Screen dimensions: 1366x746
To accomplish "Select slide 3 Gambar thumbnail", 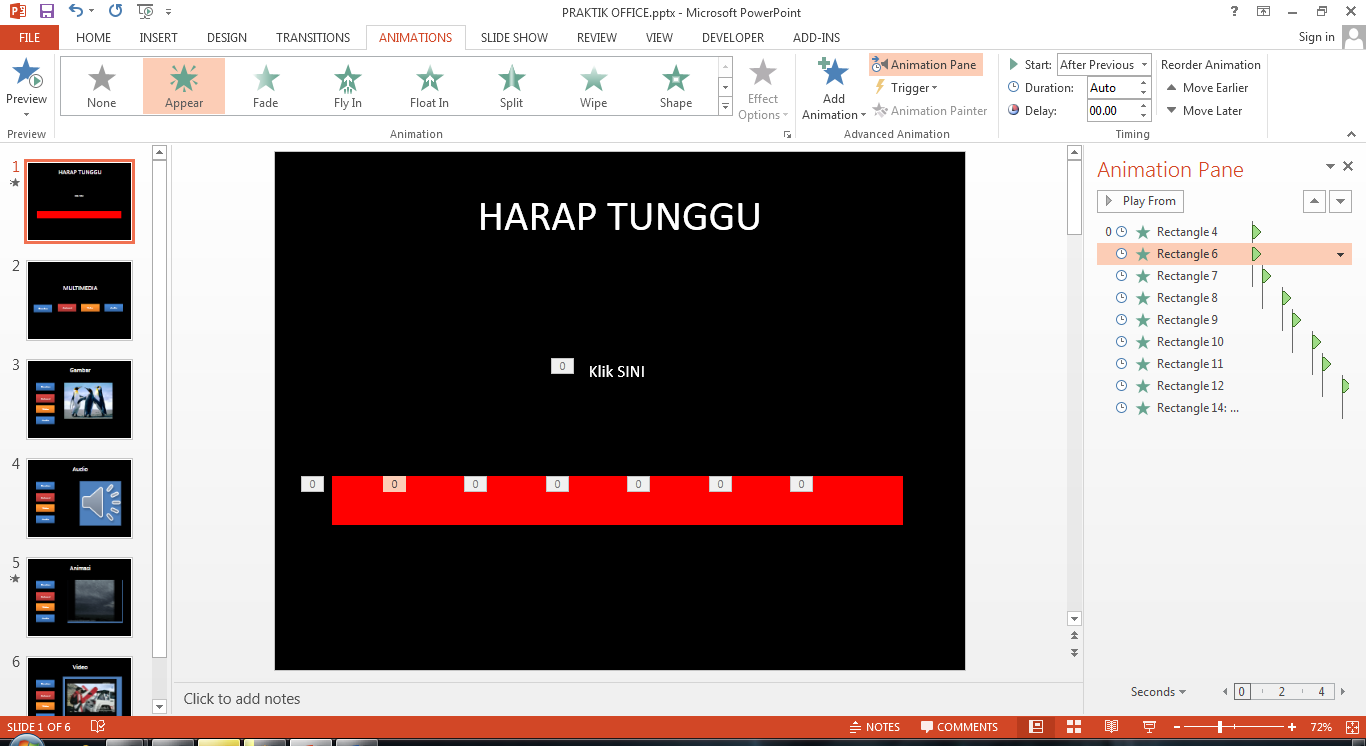I will pos(80,399).
